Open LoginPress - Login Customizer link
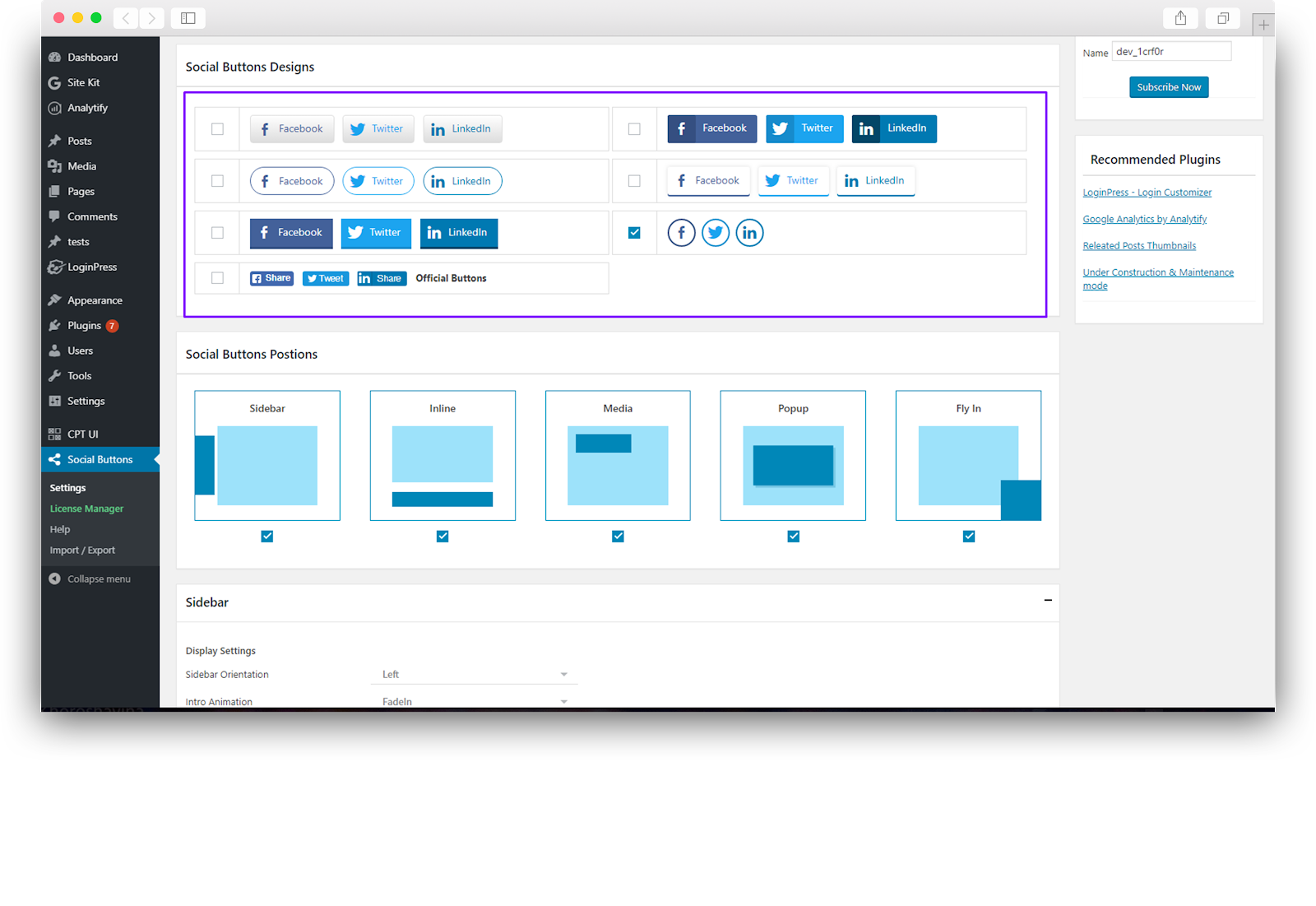 (x=1147, y=193)
